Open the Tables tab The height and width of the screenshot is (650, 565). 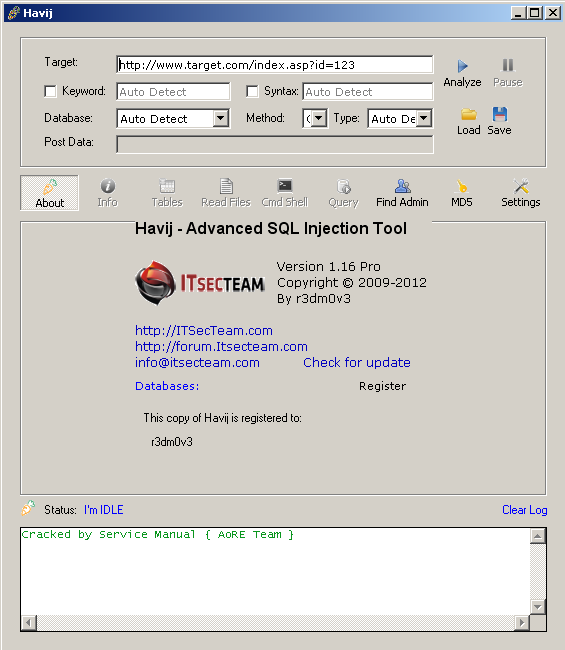tap(167, 193)
